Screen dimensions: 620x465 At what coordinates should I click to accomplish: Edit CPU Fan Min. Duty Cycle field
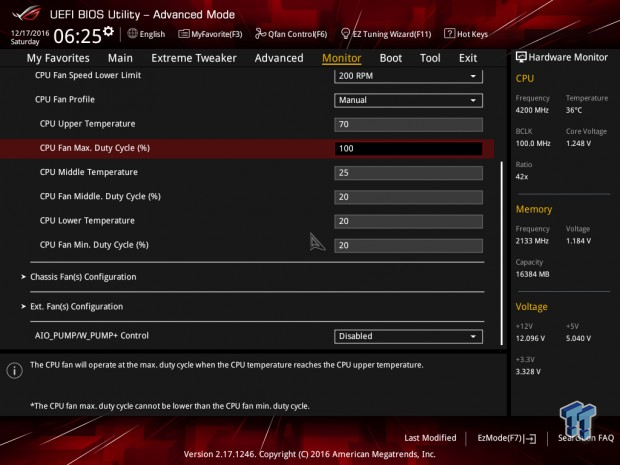(408, 245)
